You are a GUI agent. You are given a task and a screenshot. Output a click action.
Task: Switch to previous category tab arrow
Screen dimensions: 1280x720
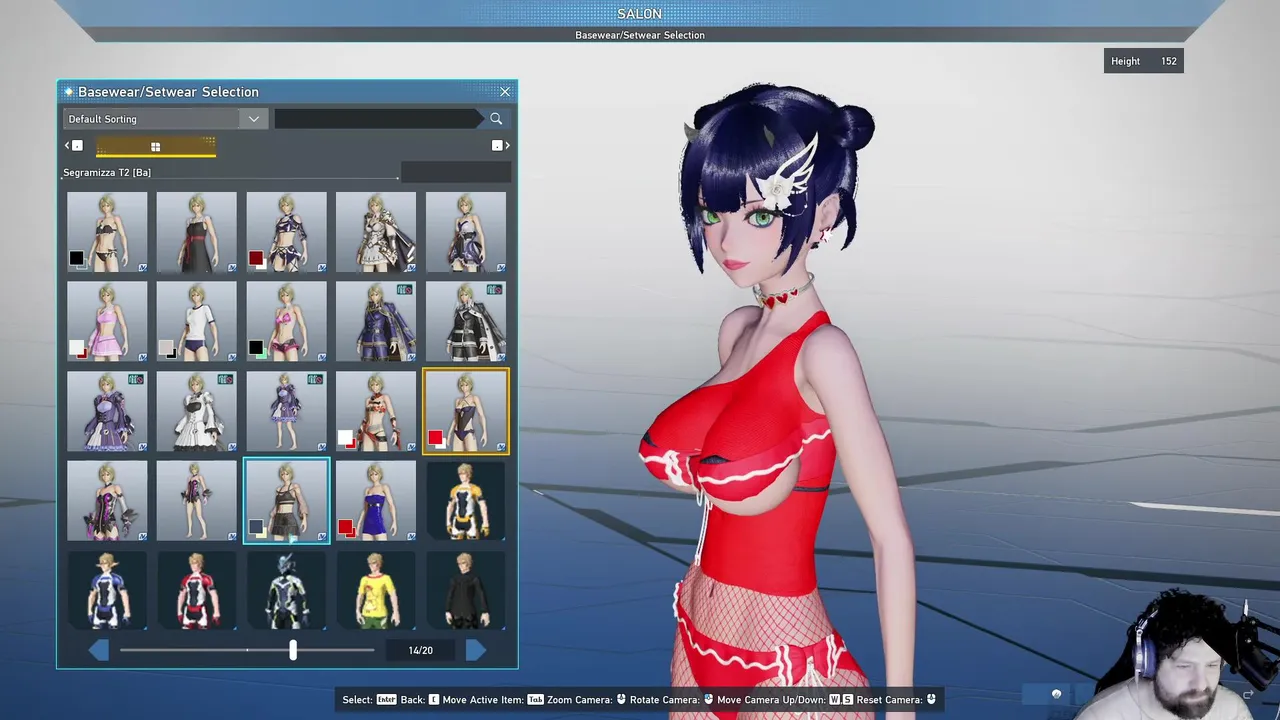pos(73,146)
